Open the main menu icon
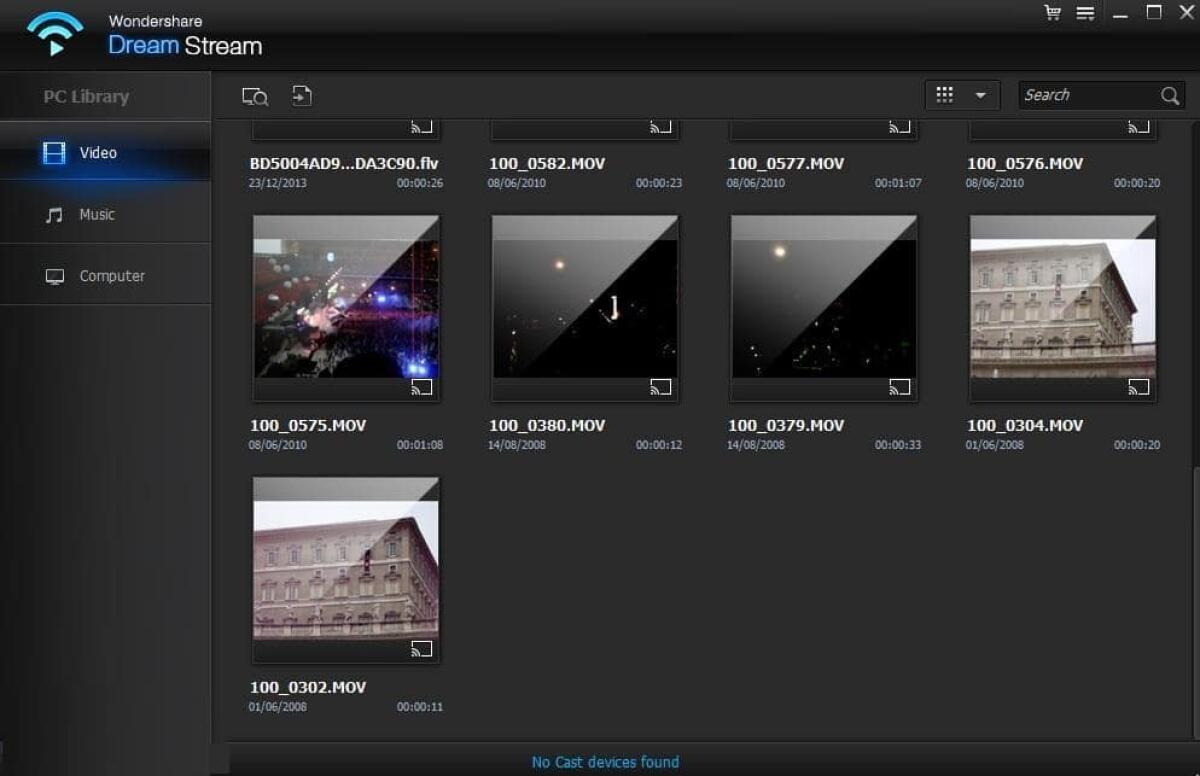The width and height of the screenshot is (1200, 776). 1085,14
